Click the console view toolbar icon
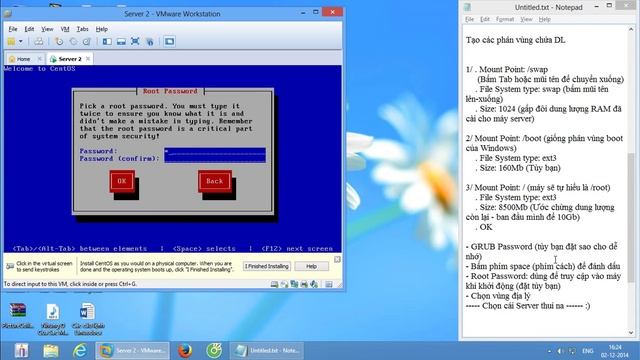640x360 pixels. tap(169, 41)
